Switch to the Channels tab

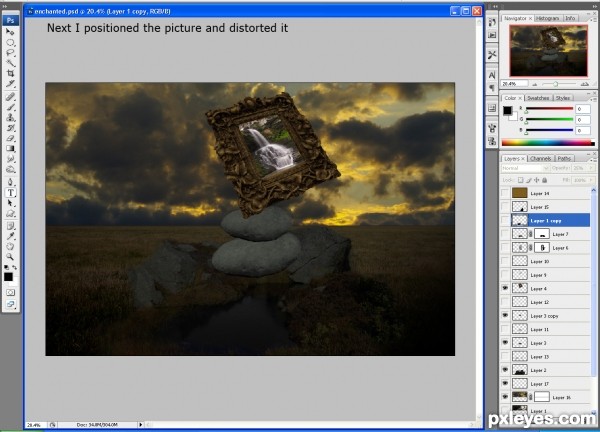(x=541, y=158)
